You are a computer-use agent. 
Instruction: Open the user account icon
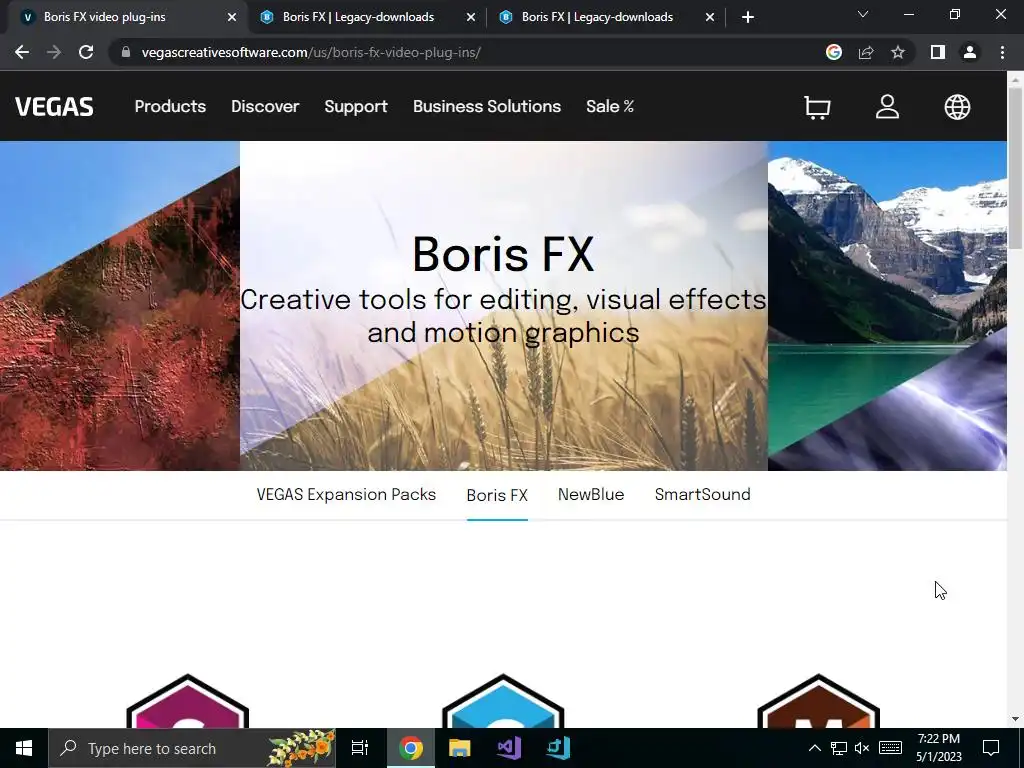pyautogui.click(x=887, y=107)
